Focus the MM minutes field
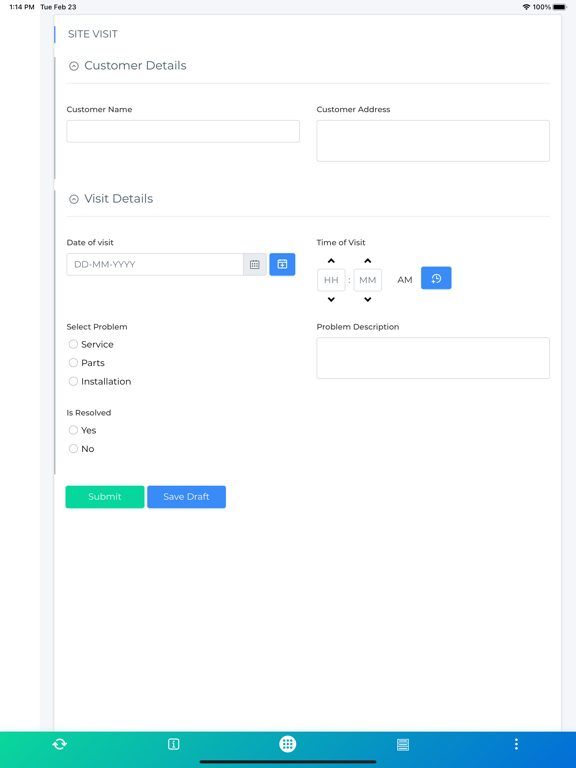This screenshot has height=768, width=576. pos(367,280)
